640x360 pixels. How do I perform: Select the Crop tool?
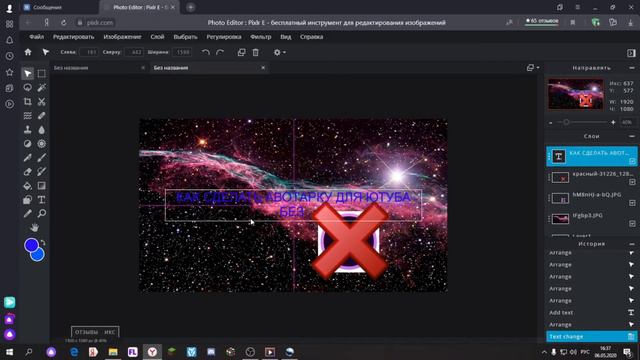click(x=27, y=102)
